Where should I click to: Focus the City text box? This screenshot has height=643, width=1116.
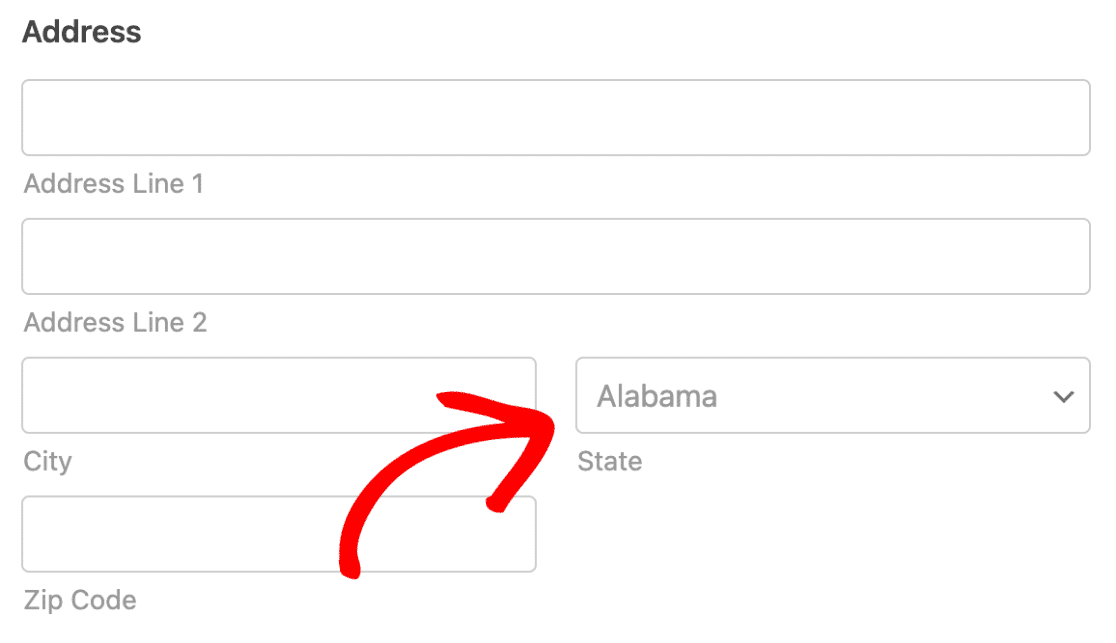[279, 395]
